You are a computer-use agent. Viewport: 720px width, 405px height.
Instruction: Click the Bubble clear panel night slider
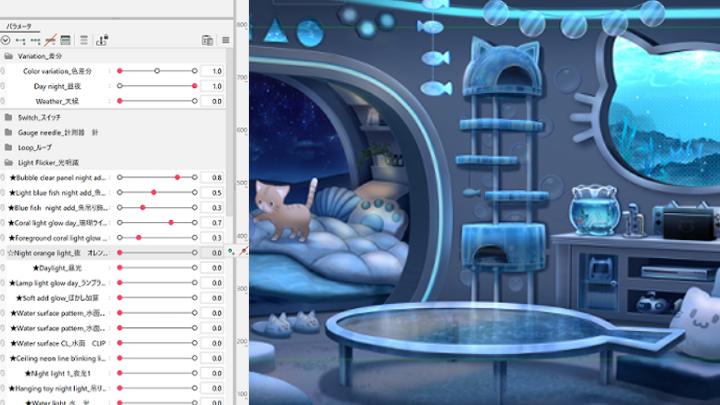point(157,177)
